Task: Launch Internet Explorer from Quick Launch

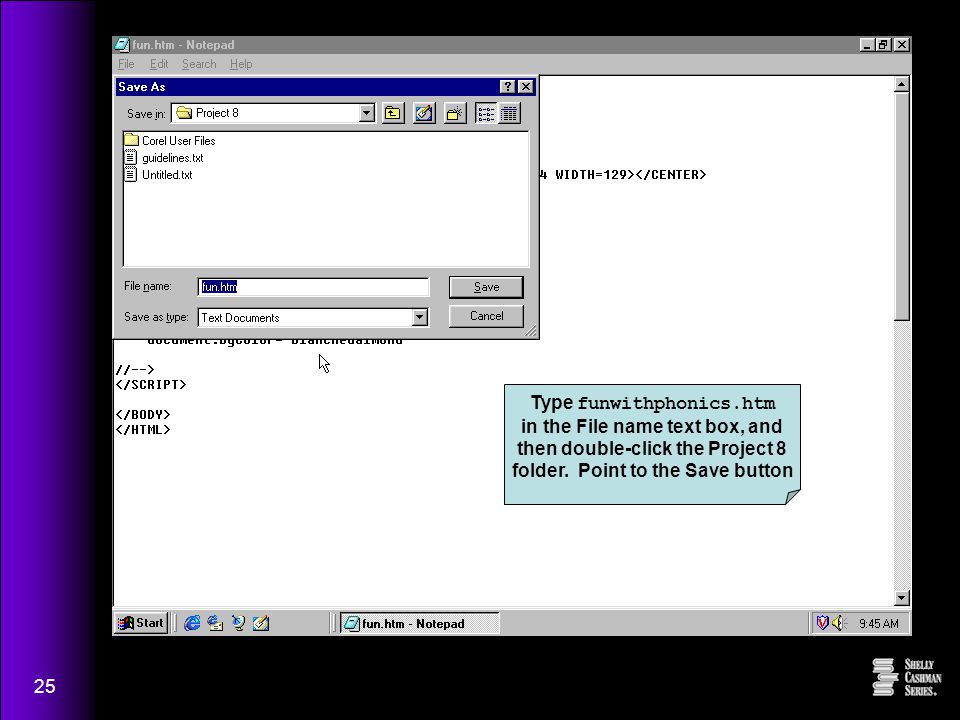Action: point(192,623)
